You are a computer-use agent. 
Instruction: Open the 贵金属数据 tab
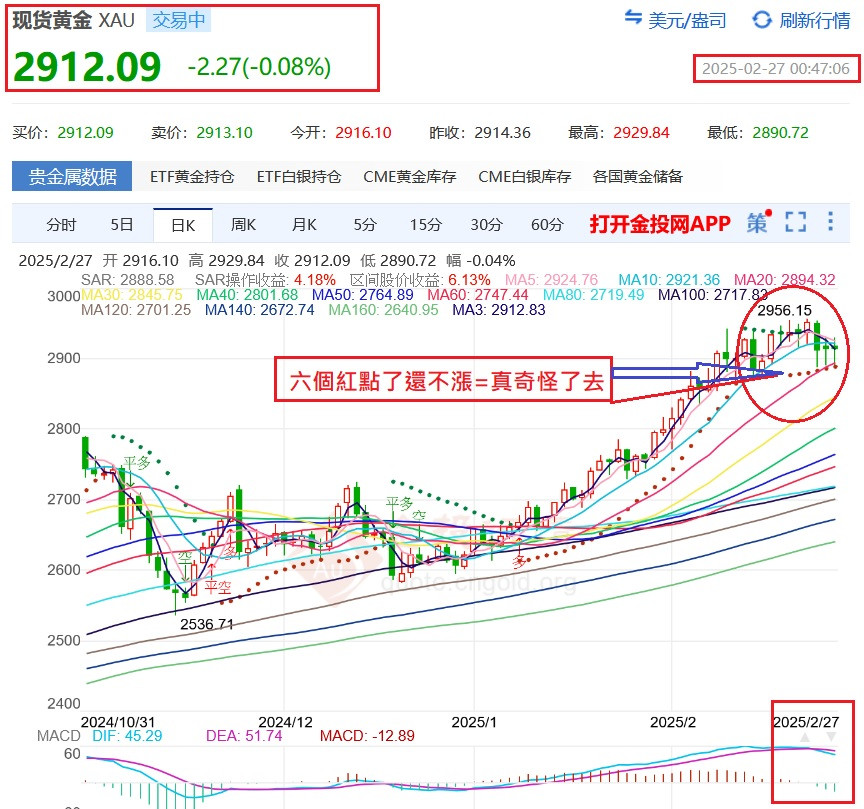click(x=72, y=176)
